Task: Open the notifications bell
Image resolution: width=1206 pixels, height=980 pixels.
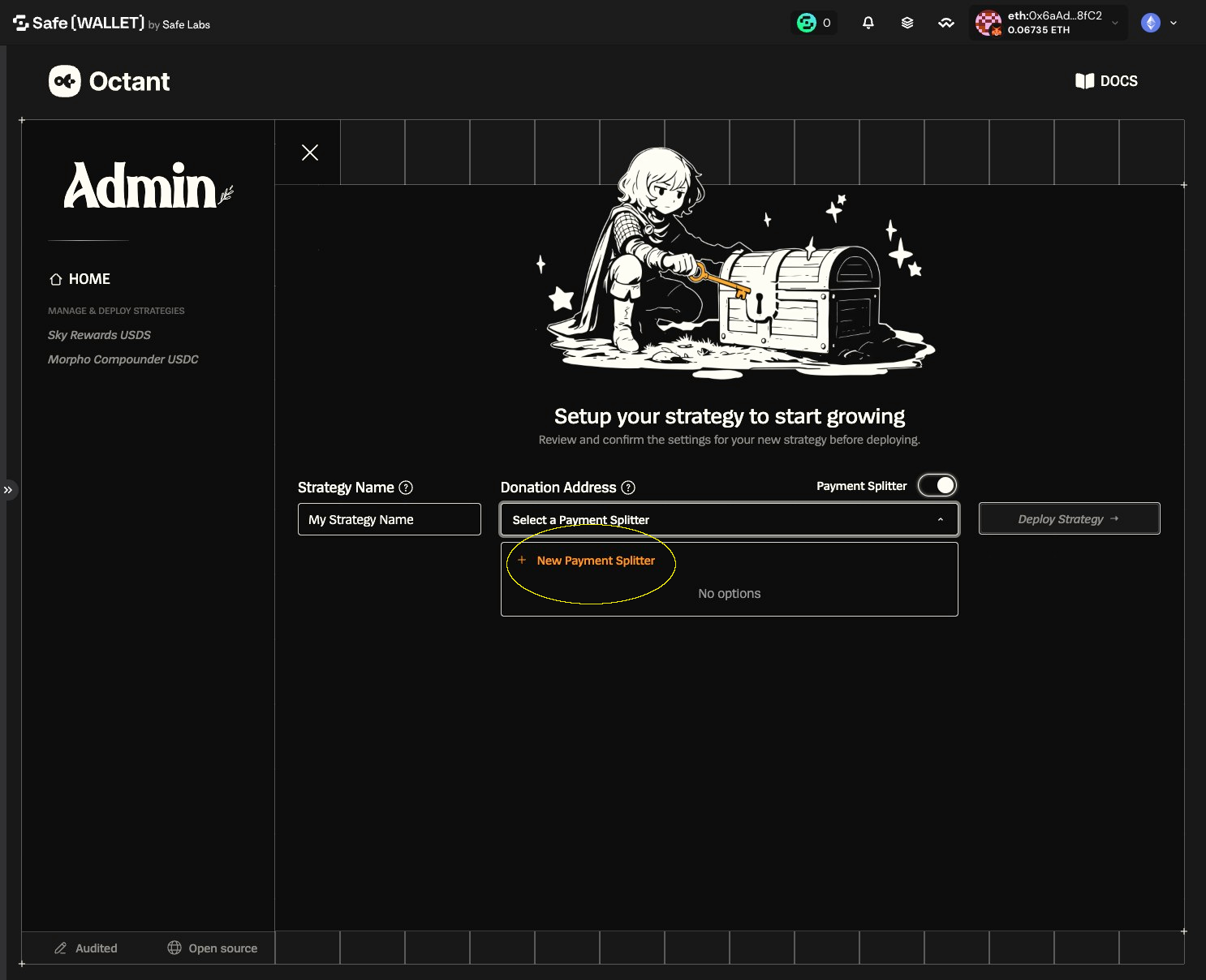Action: 868,23
